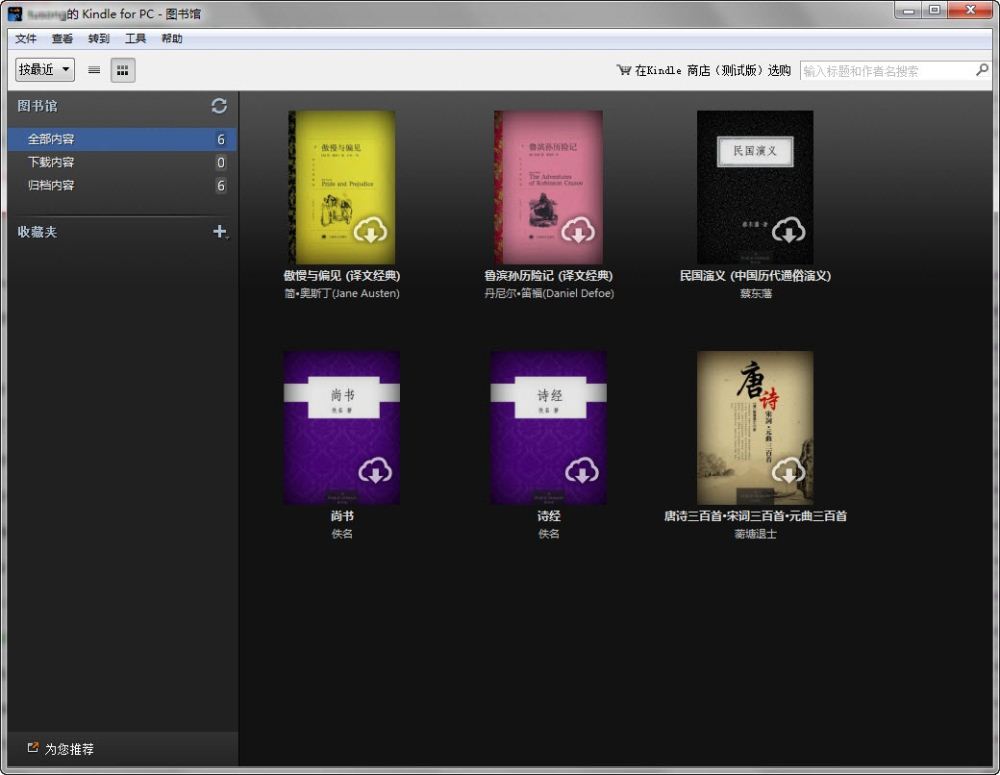Click download cloud icon on 傲慢与偏见

click(x=371, y=231)
